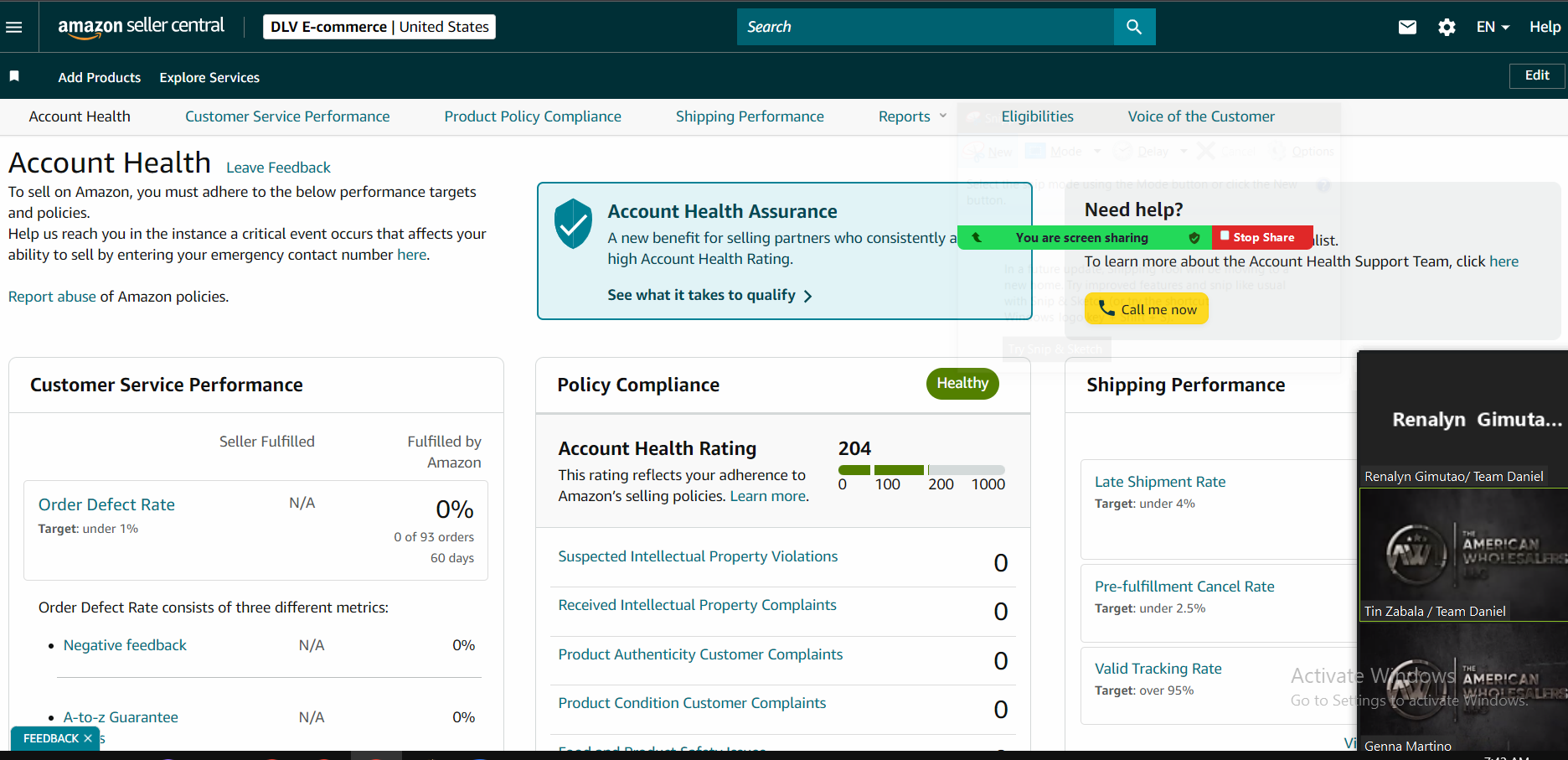Click the search magnifier button
Screen dimensions: 1568x760
pos(1134,27)
